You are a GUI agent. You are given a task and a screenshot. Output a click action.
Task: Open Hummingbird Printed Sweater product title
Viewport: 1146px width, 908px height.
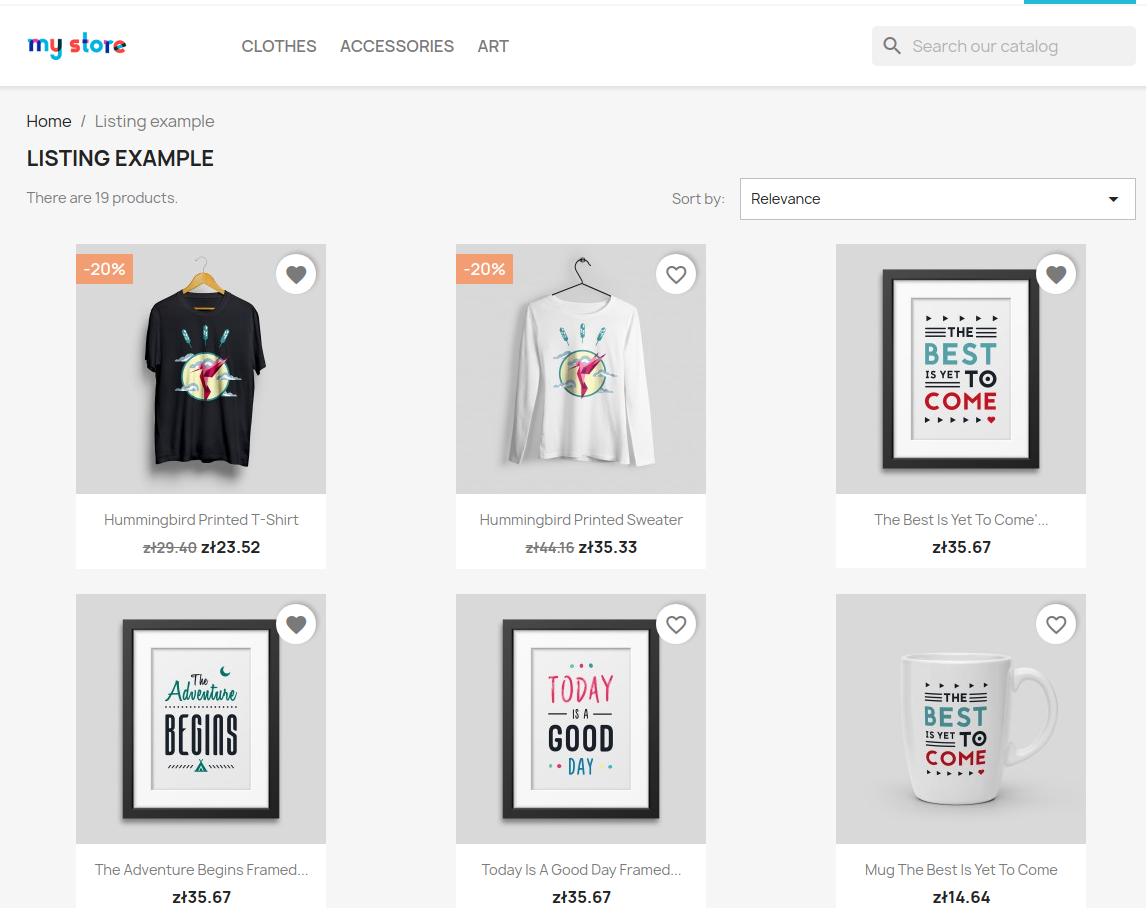581,520
